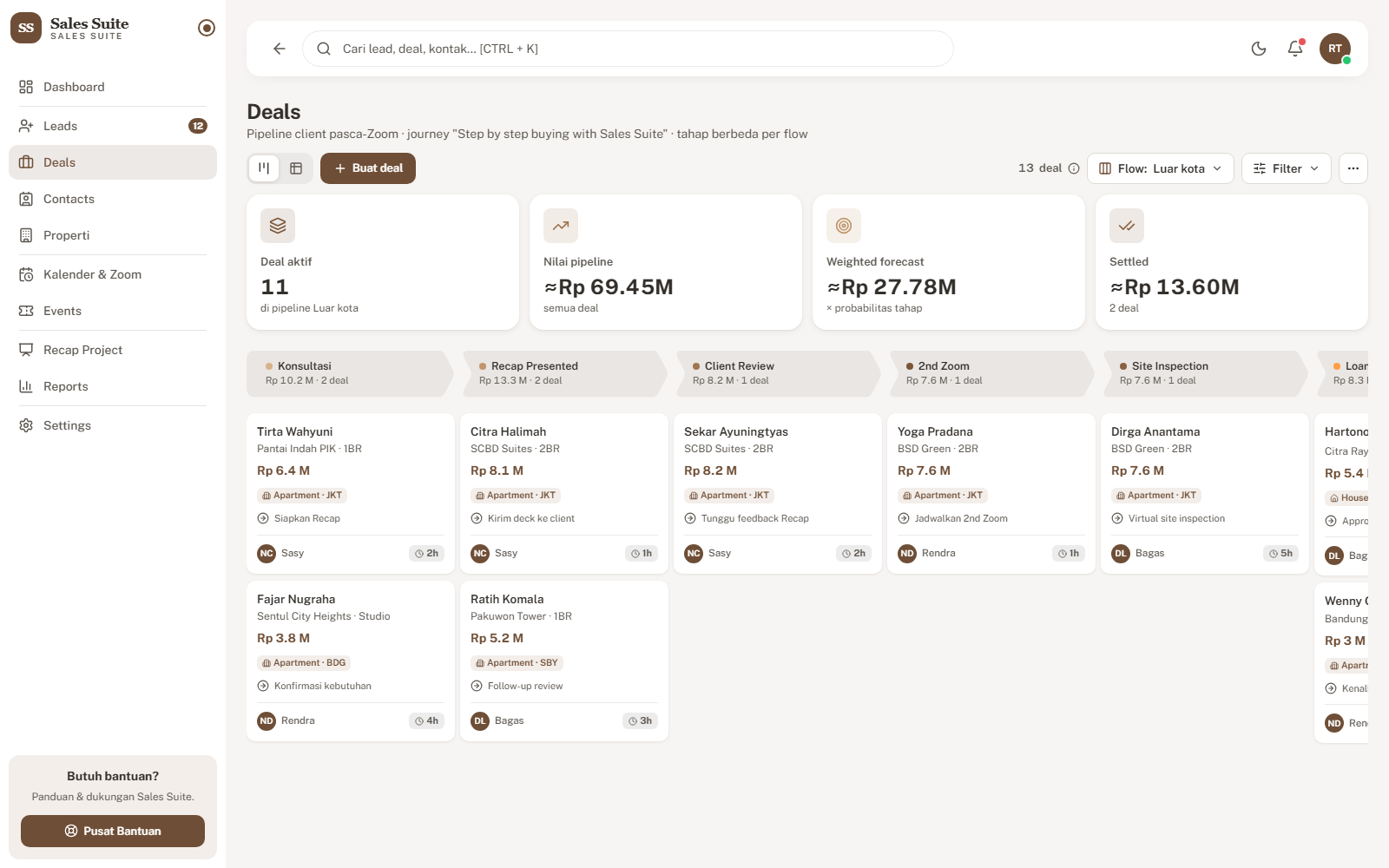Click 4h timer on Fajar Nugraha card
The width and height of the screenshot is (1389, 868).
426,720
